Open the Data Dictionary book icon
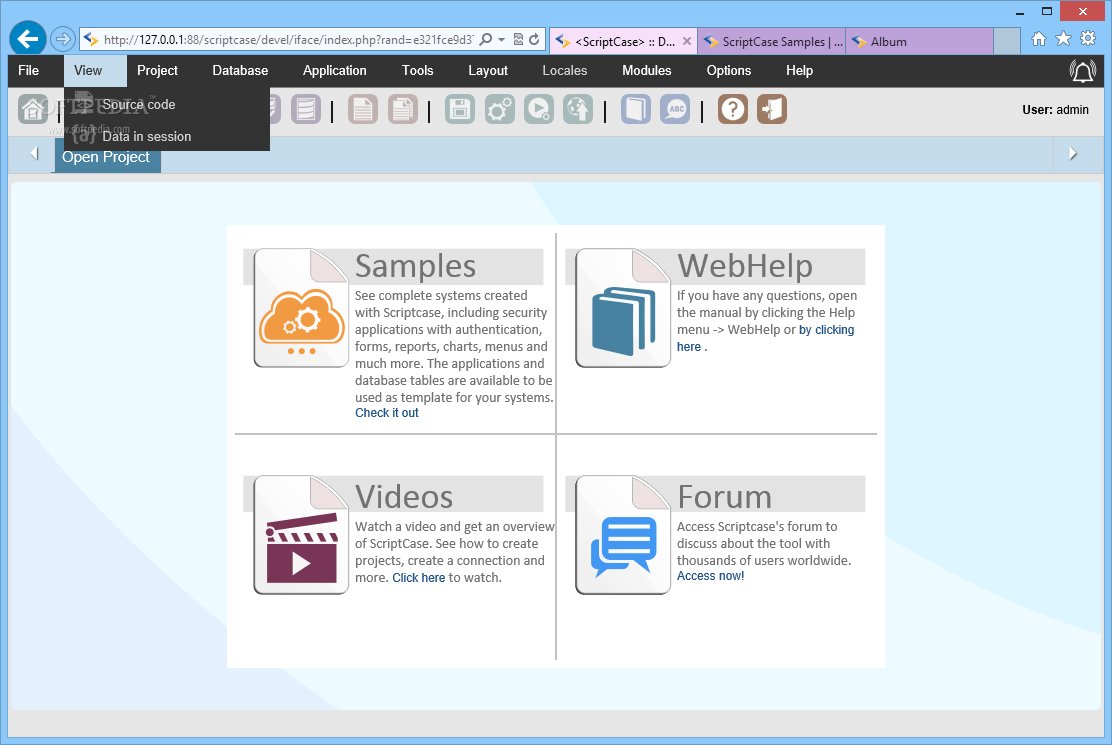 coord(636,109)
